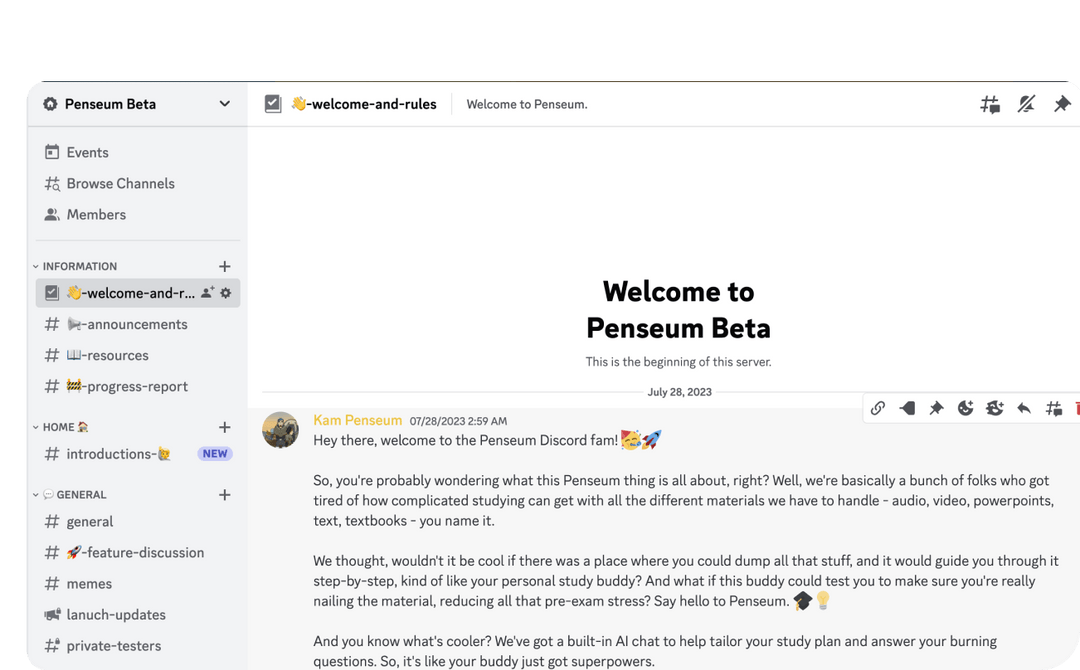
Task: Open the memes channel
Action: point(90,583)
